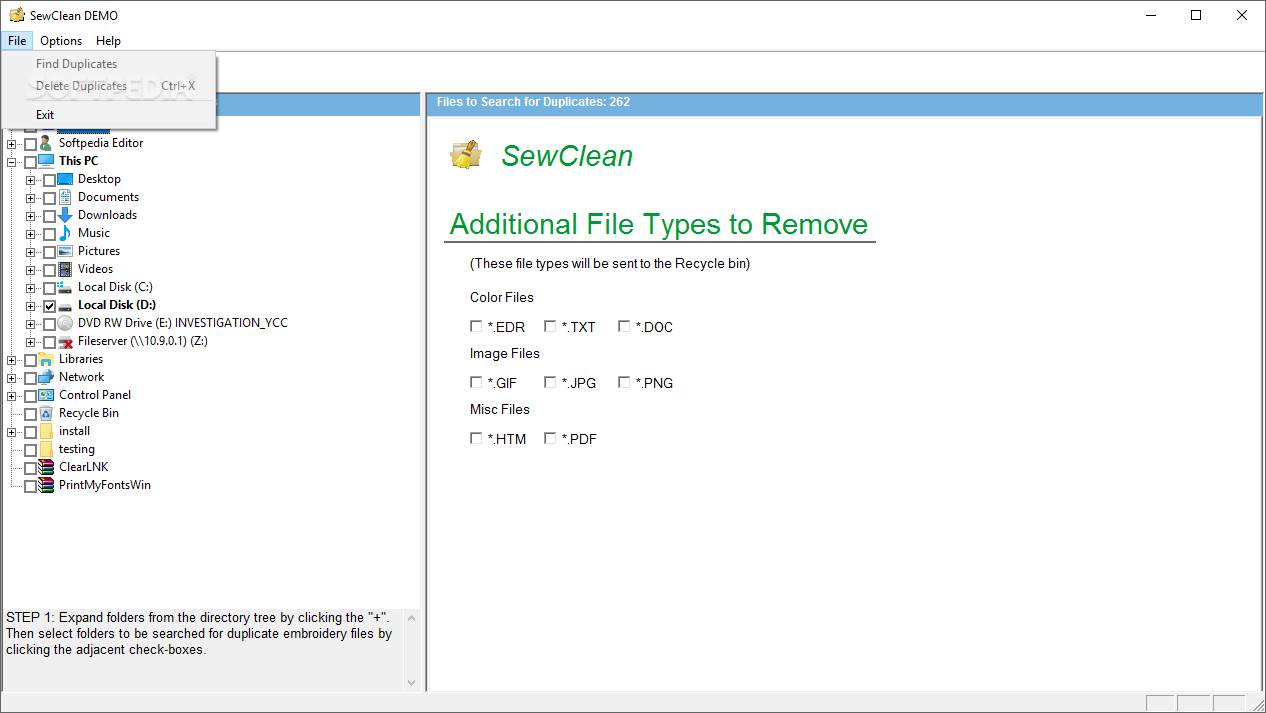Expand the Local Disk (D:) node
Viewport: 1266px width, 713px height.
[31, 306]
